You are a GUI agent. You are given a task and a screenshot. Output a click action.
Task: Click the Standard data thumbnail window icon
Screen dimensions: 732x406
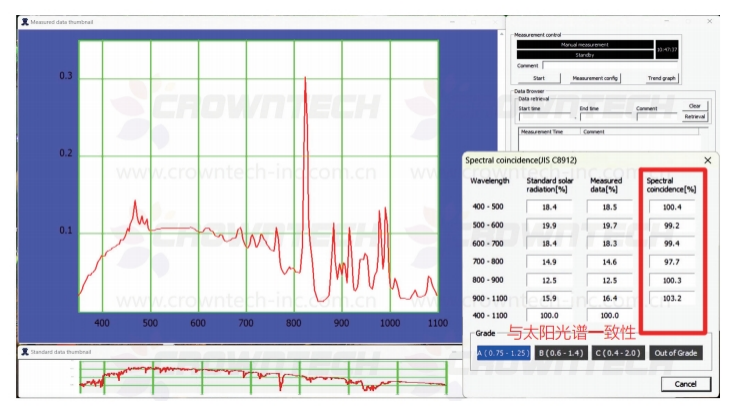24,351
